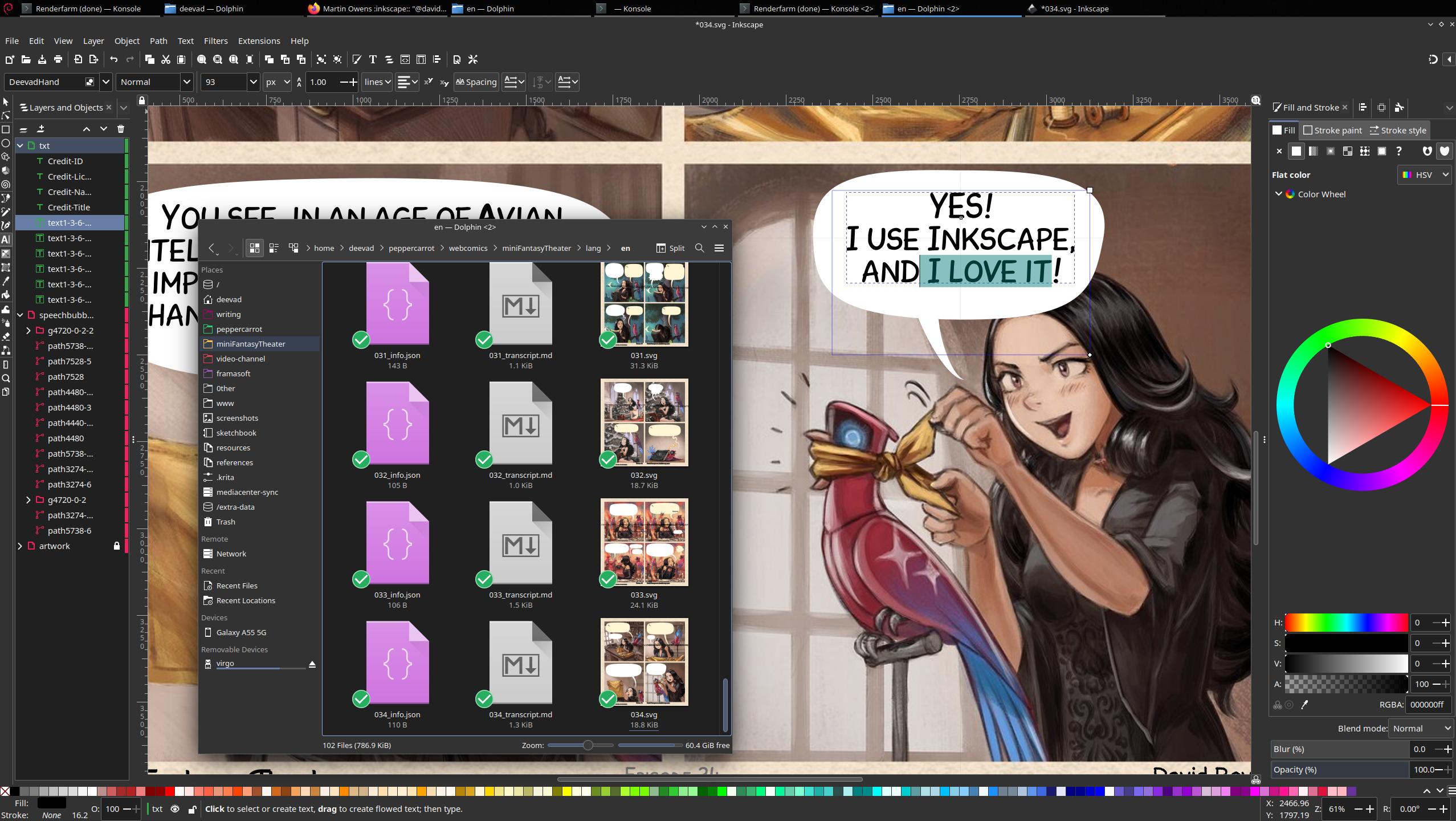Screen dimensions: 1456x821
Task: Eject the virgo removable device
Action: tap(312, 664)
